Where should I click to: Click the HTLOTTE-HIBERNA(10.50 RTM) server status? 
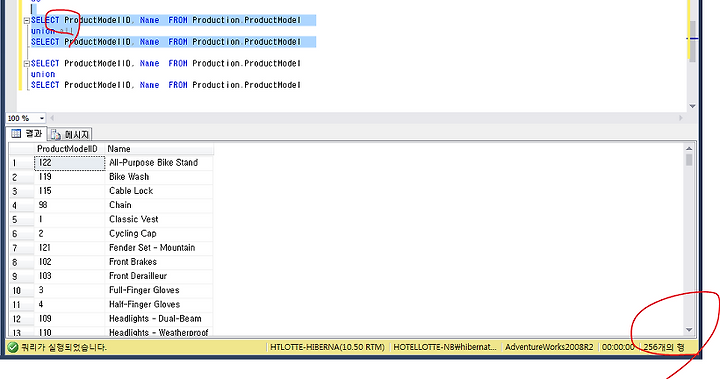pos(327,347)
